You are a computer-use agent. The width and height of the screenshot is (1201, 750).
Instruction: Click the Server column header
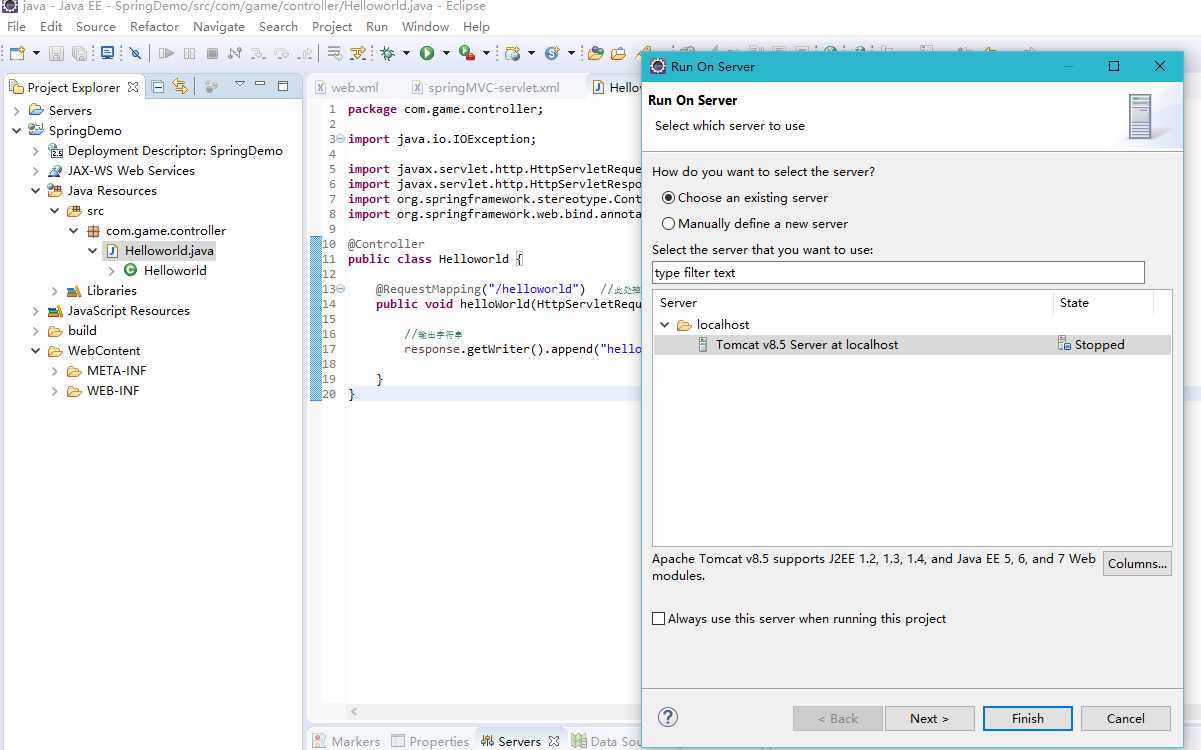pyautogui.click(x=852, y=302)
